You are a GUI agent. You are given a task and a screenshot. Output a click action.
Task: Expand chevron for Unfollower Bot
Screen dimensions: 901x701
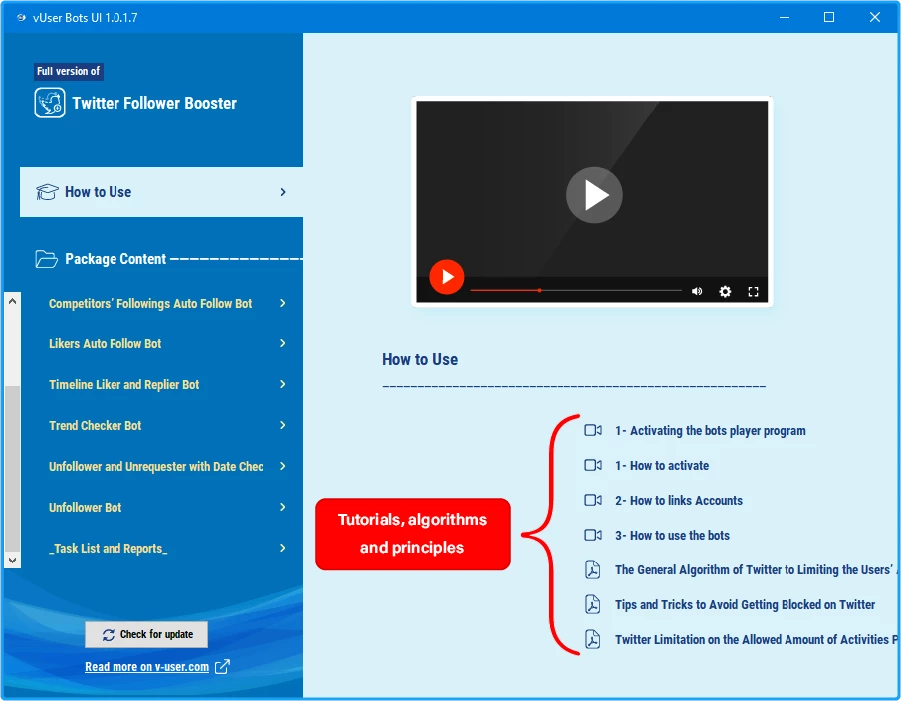(x=283, y=507)
